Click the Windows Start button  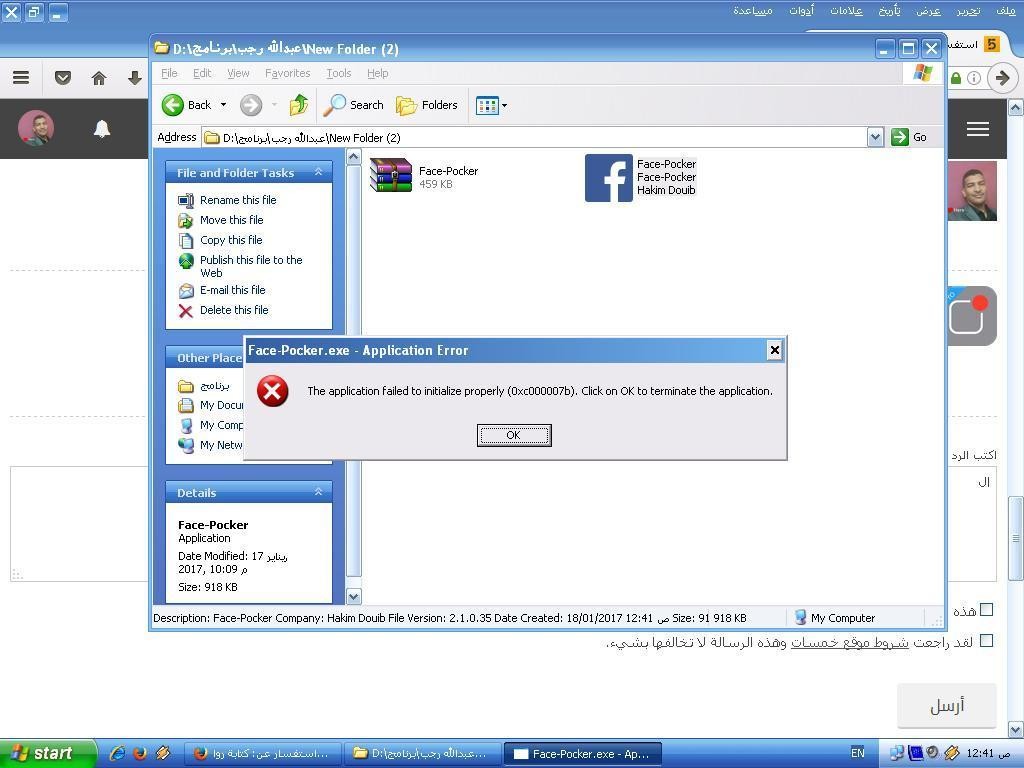[x=42, y=753]
